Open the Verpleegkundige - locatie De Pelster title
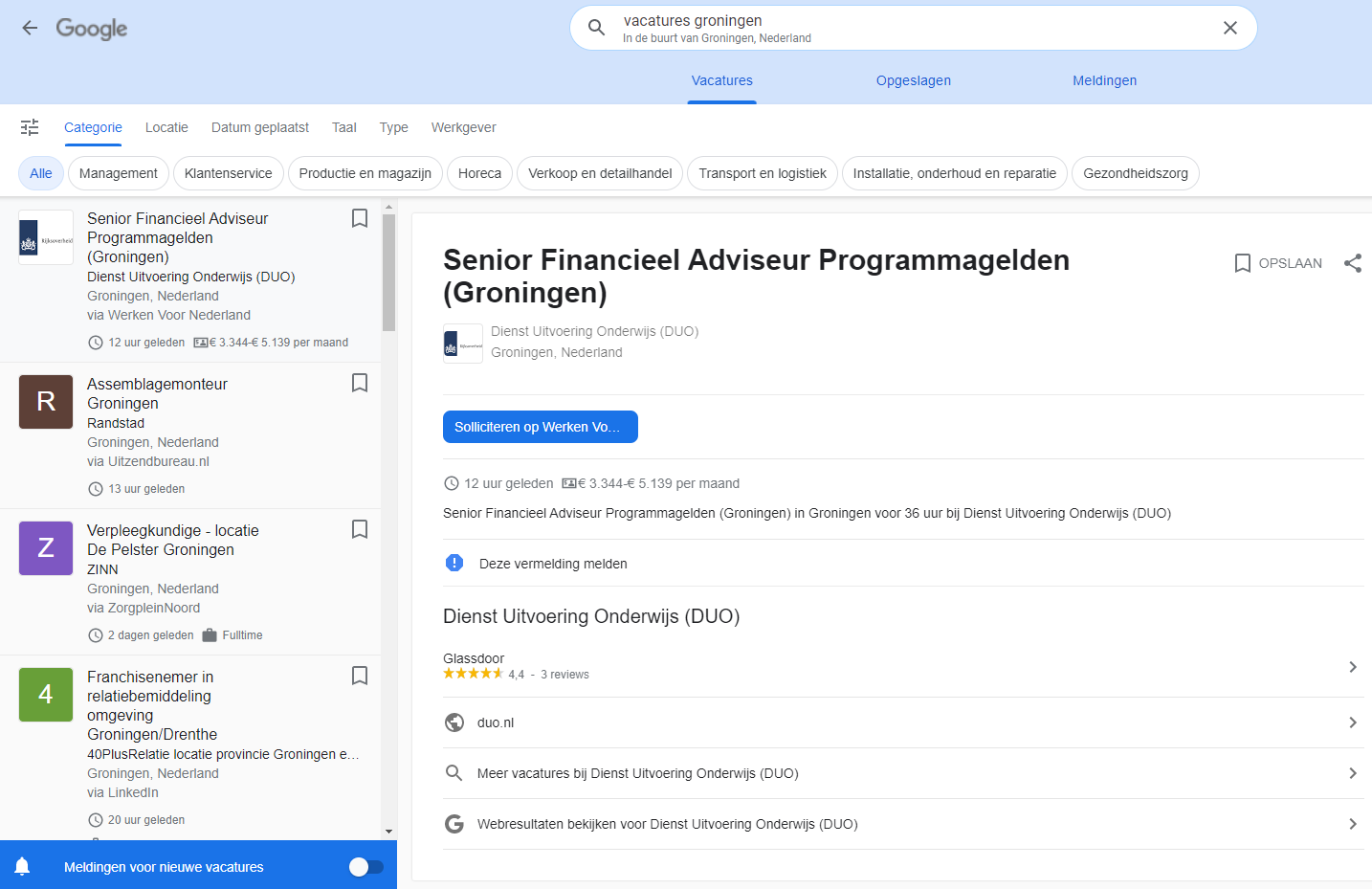1372x889 pixels. (172, 540)
